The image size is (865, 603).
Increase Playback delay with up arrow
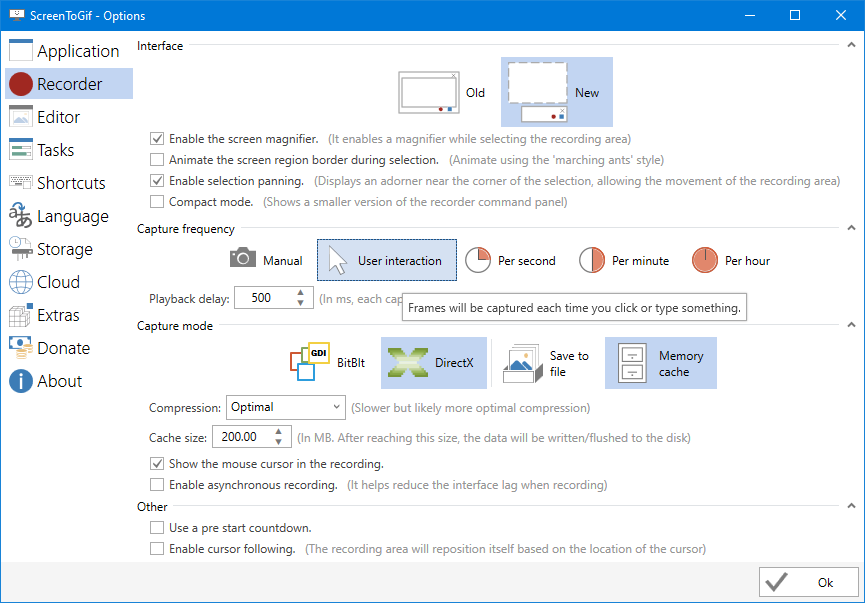[300, 292]
